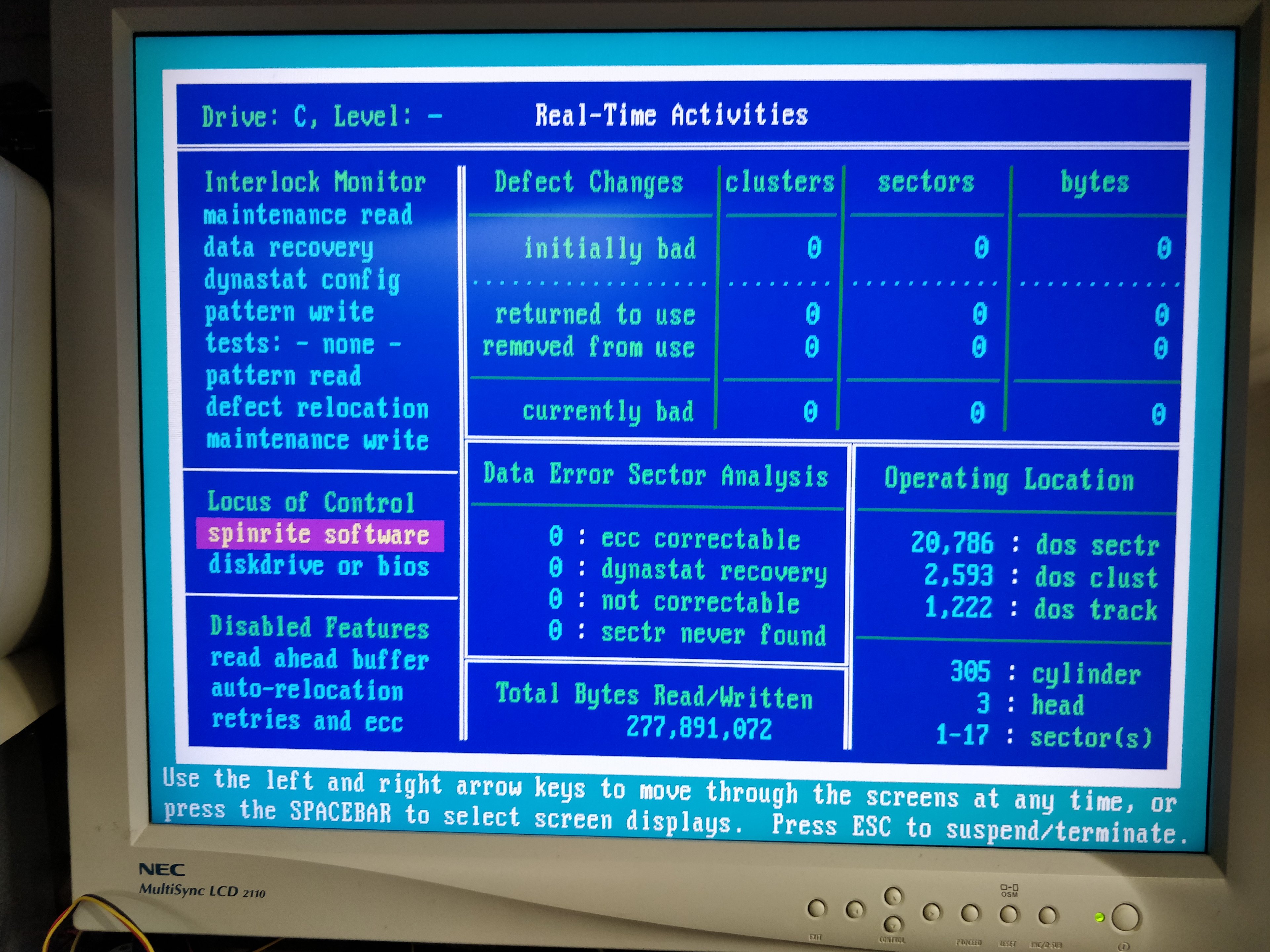Screen dimensions: 1270x952
Task: Click the read ahead buffer entry
Action: pyautogui.click(x=319, y=659)
